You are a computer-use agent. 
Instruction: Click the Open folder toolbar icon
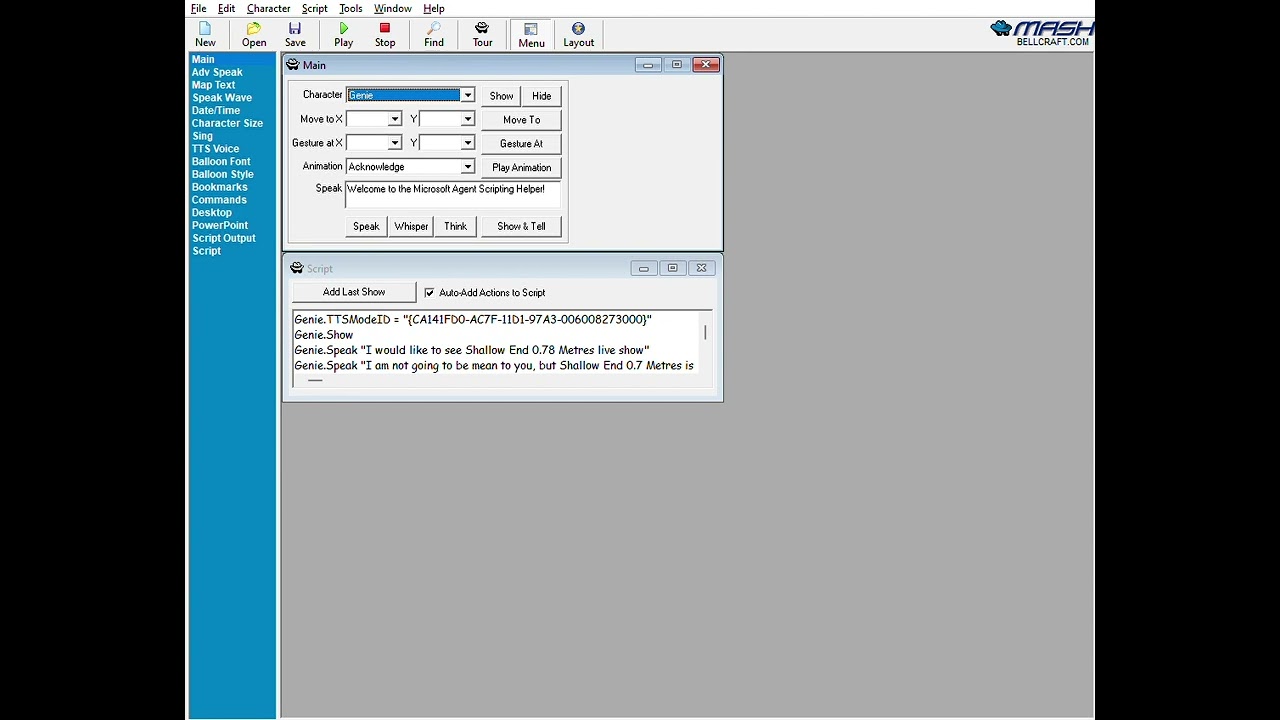(254, 35)
